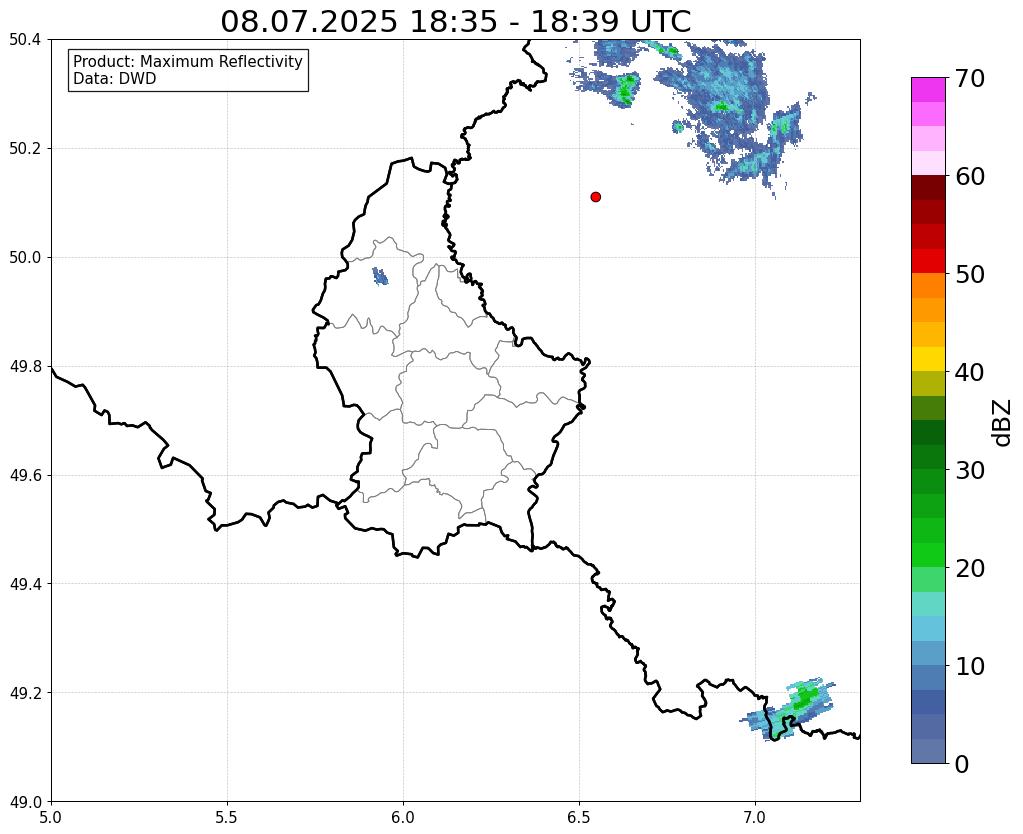1023x834 pixels.
Task: Click the 20 tick label on colorbar
Action: tap(970, 568)
